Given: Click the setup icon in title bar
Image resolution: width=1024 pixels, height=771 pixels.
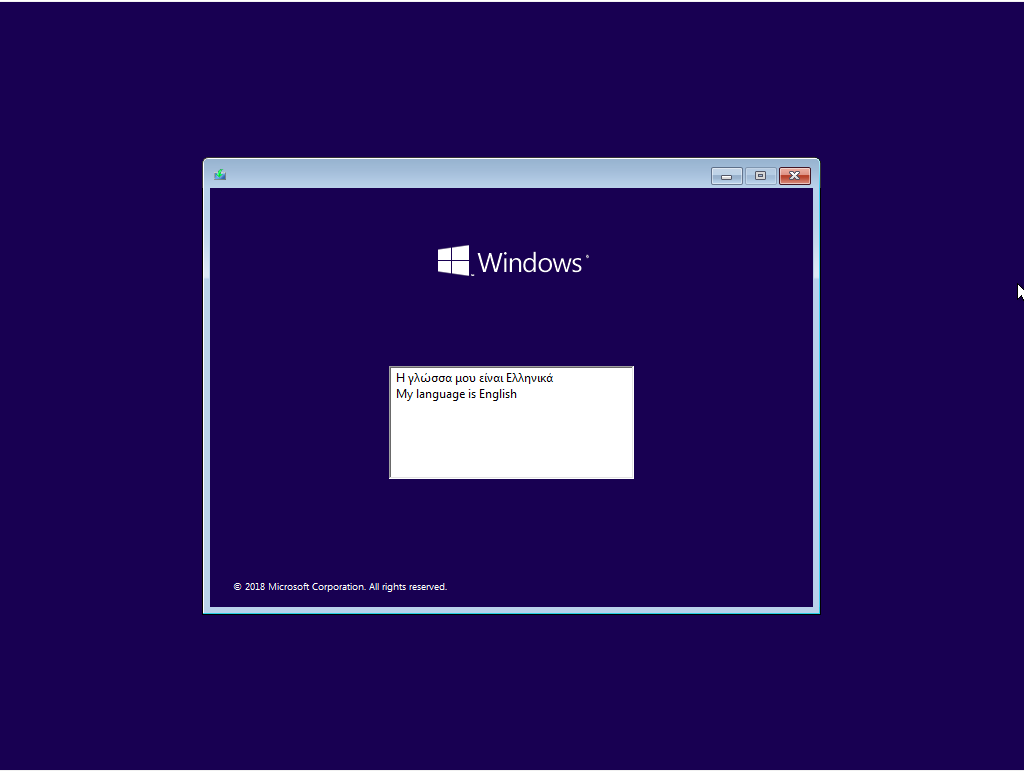Looking at the screenshot, I should pos(220,174).
